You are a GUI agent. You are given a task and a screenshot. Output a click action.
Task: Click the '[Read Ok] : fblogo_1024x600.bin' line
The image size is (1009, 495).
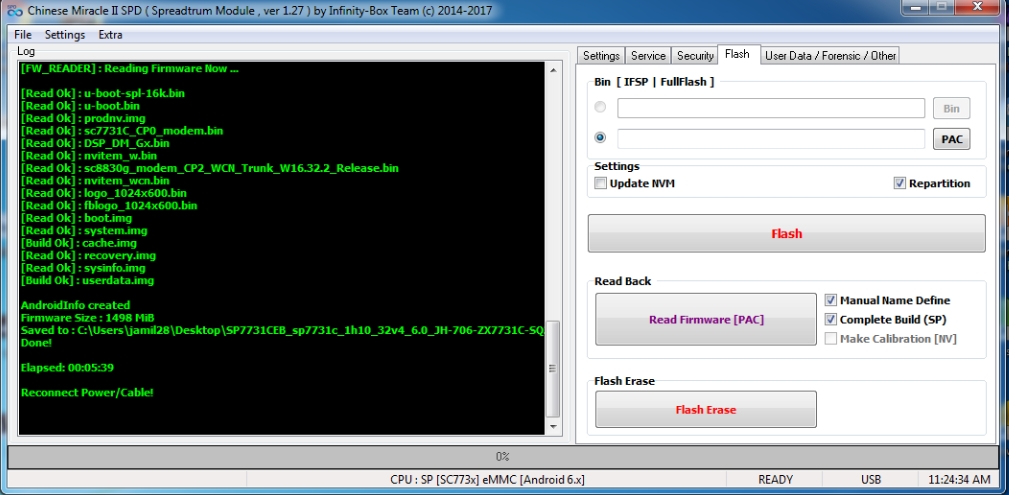(x=109, y=205)
